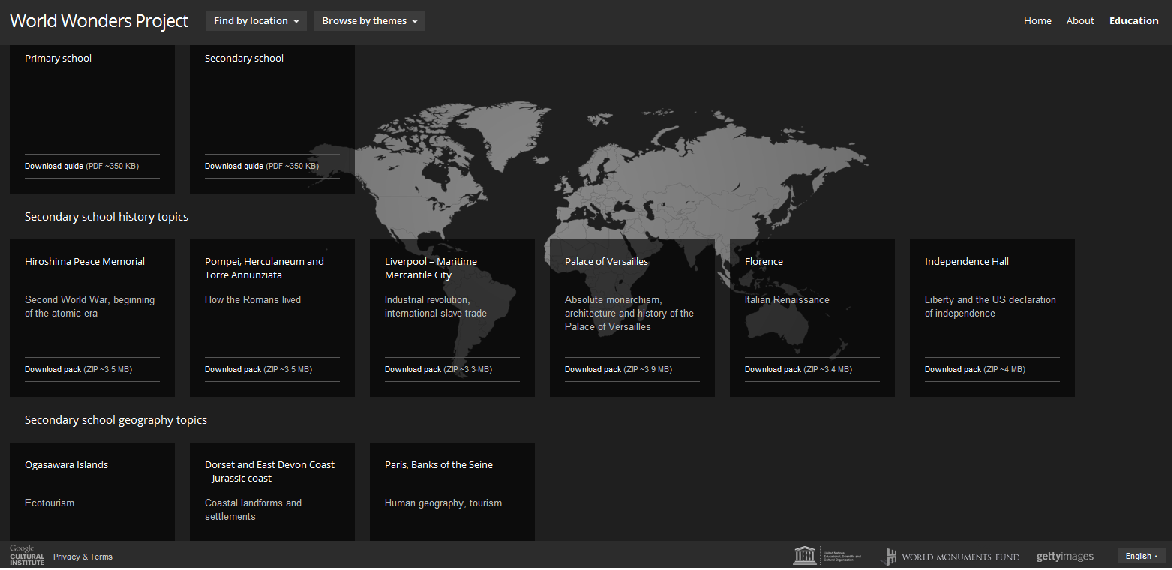Click the Hiroshima Peace Memorial title

84,261
